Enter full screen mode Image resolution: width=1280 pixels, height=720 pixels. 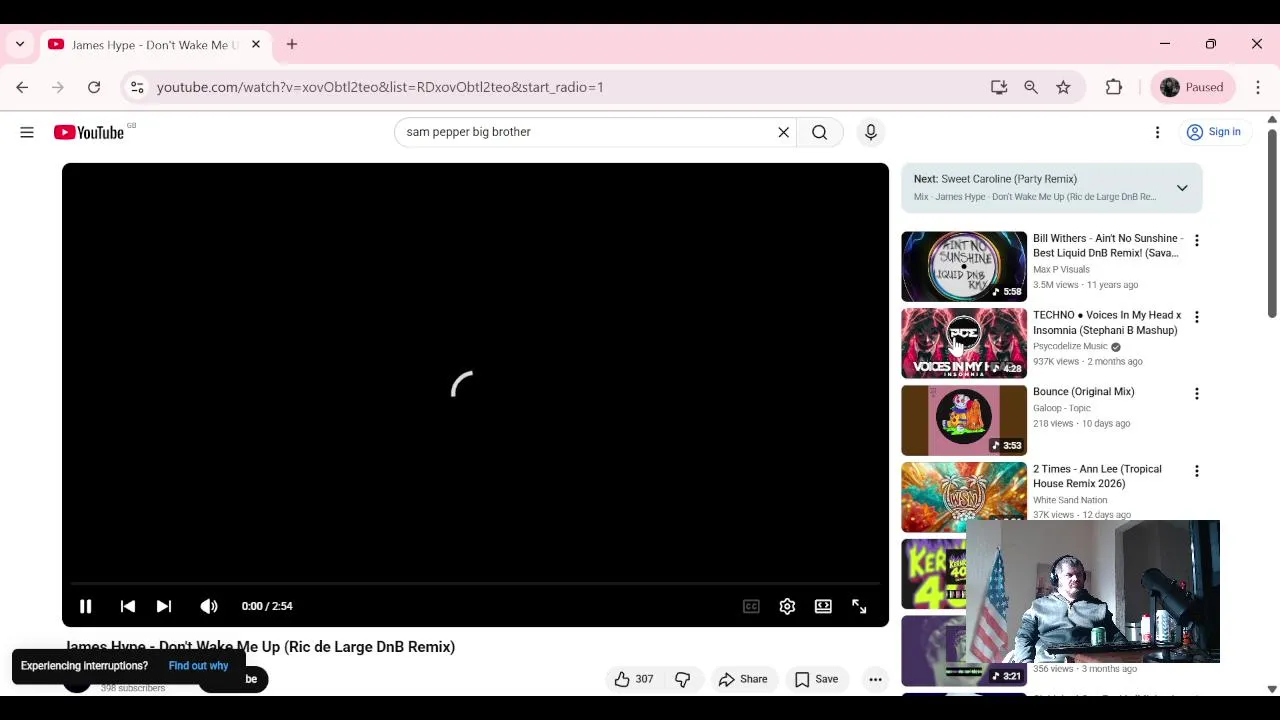(x=859, y=606)
